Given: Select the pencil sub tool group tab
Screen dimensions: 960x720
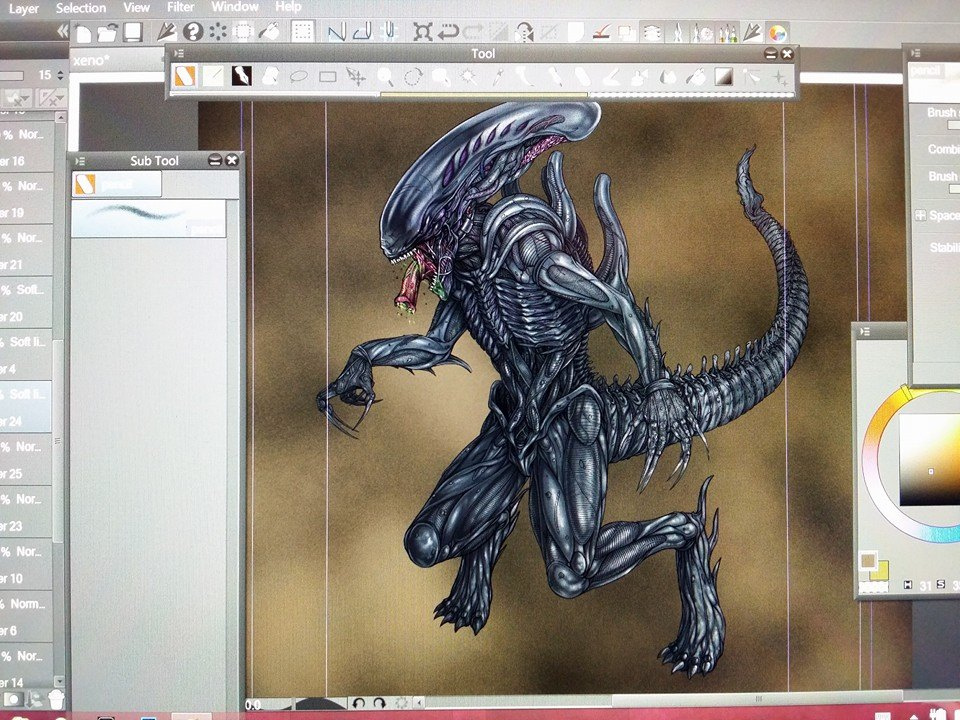Looking at the screenshot, I should pos(116,184).
